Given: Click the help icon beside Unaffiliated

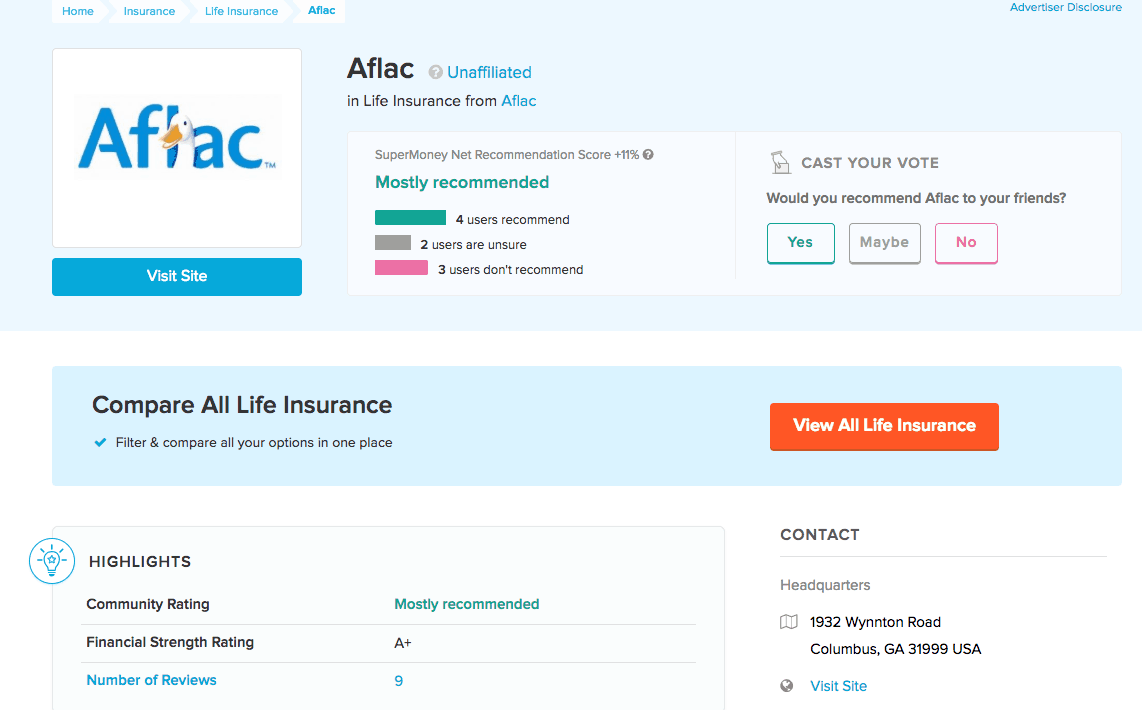Looking at the screenshot, I should (x=434, y=71).
